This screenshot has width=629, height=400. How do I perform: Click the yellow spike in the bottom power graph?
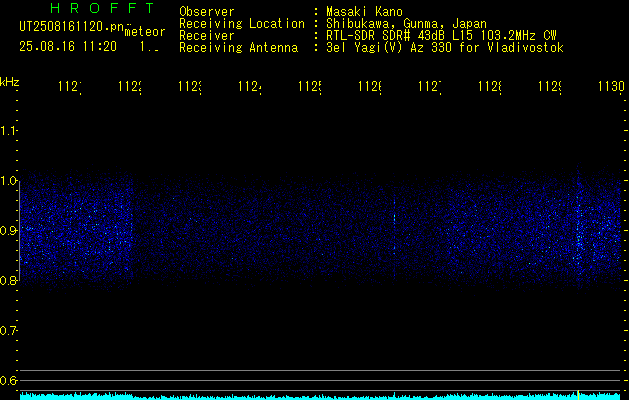(x=578, y=395)
